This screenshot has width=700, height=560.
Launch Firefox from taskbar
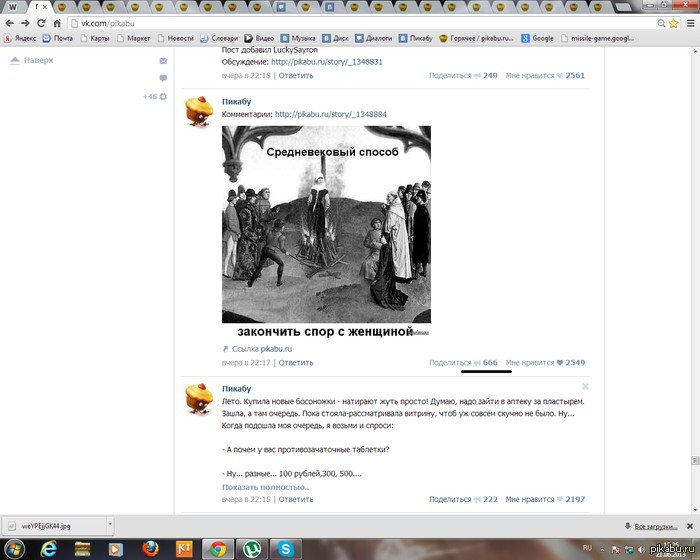coord(151,549)
